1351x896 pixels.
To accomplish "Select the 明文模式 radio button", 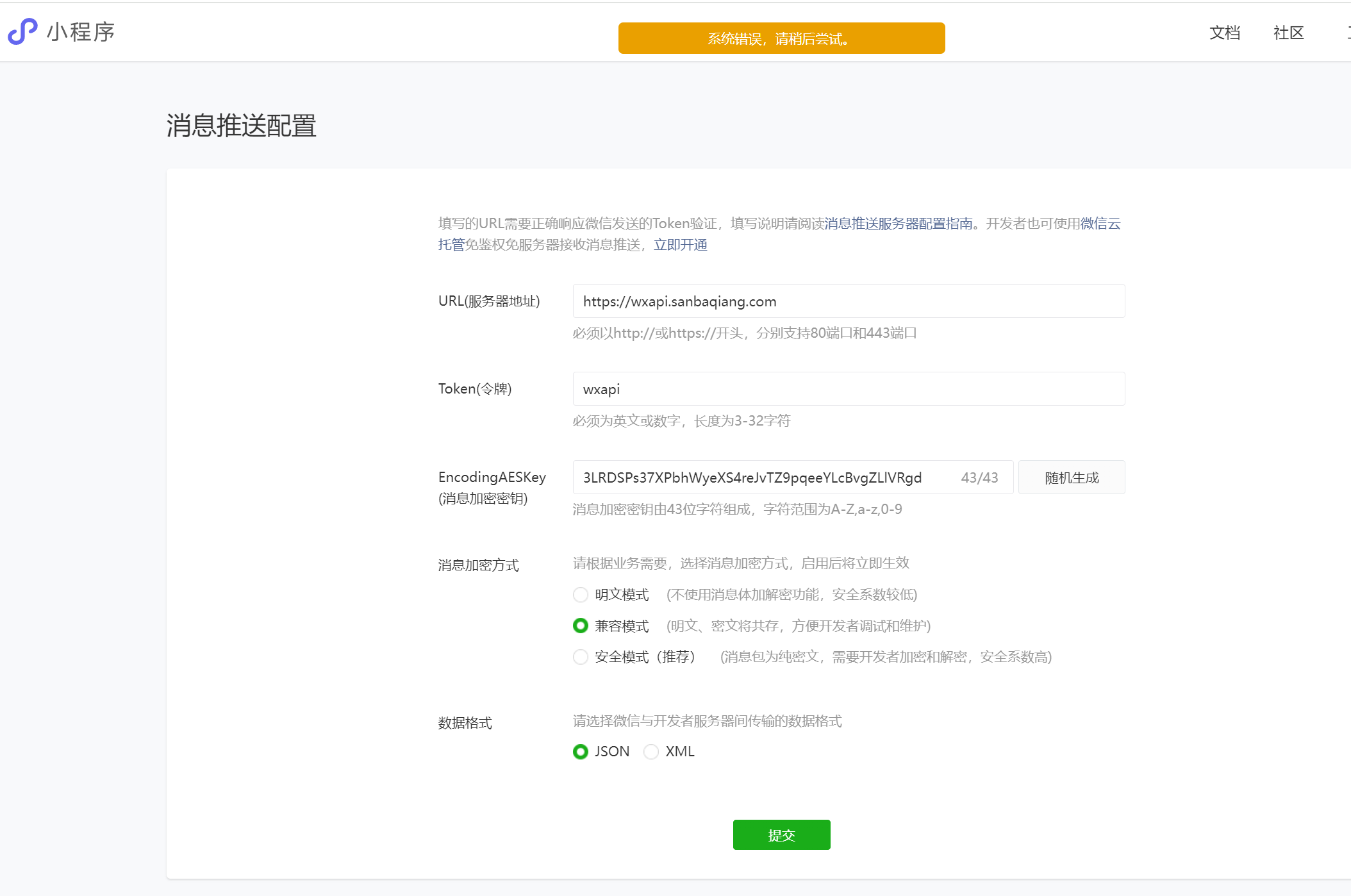I will [581, 595].
